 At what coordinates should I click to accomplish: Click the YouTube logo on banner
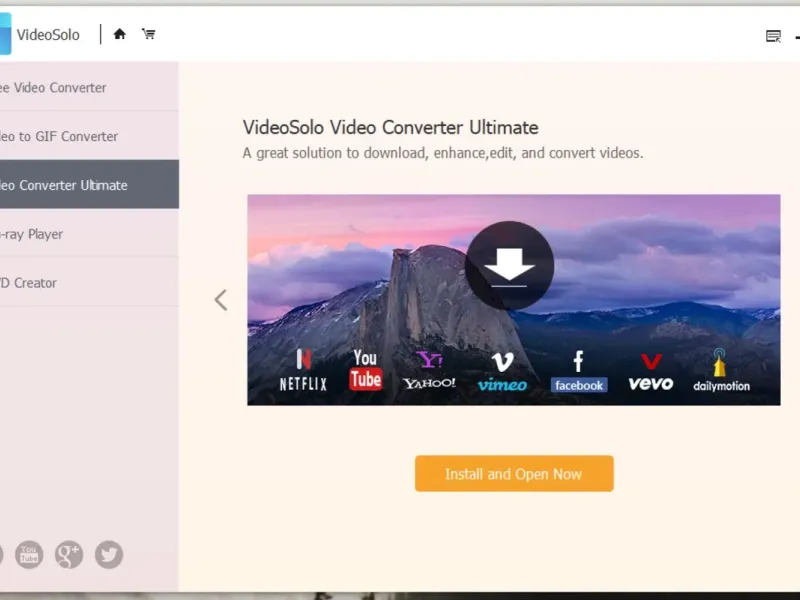(x=366, y=370)
